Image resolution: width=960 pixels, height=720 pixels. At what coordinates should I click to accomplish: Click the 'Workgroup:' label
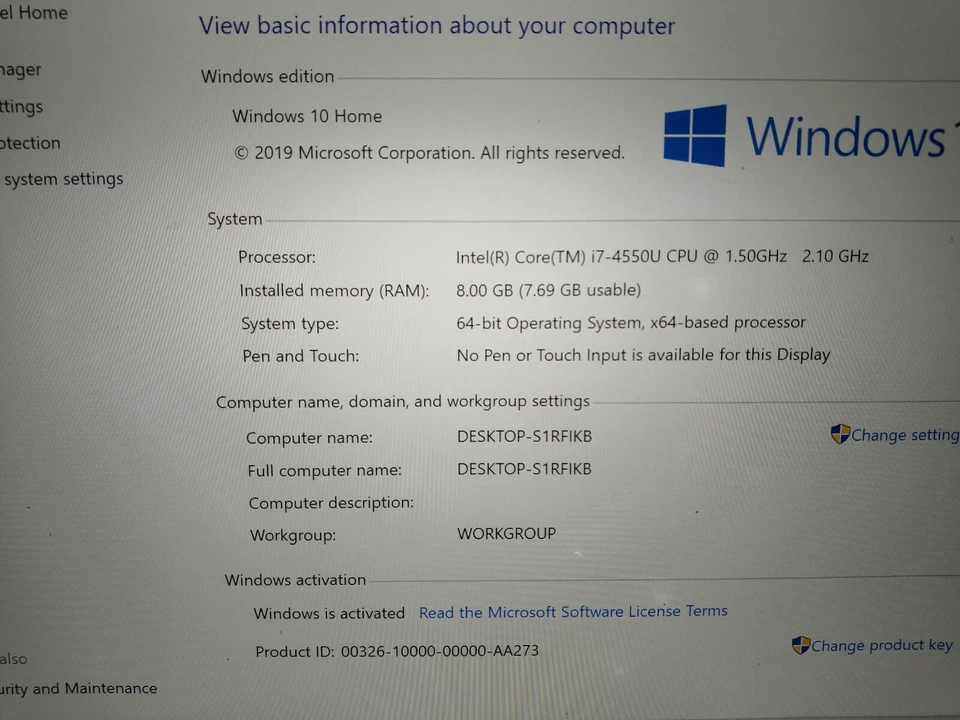[x=293, y=535]
